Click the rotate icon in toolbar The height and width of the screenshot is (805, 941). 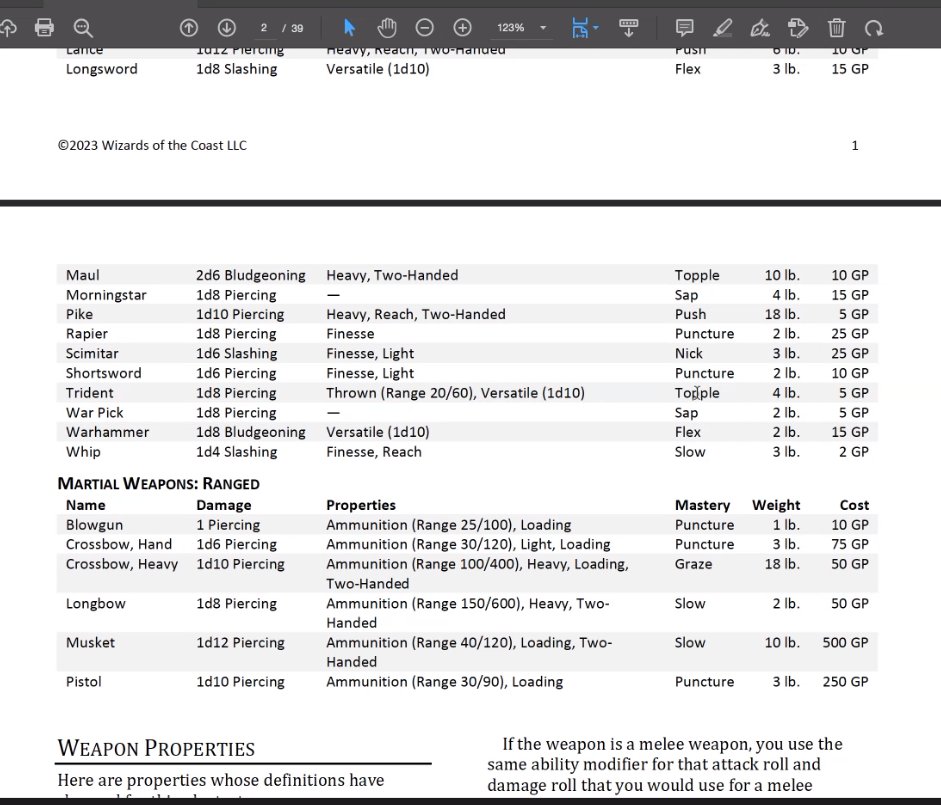874,28
